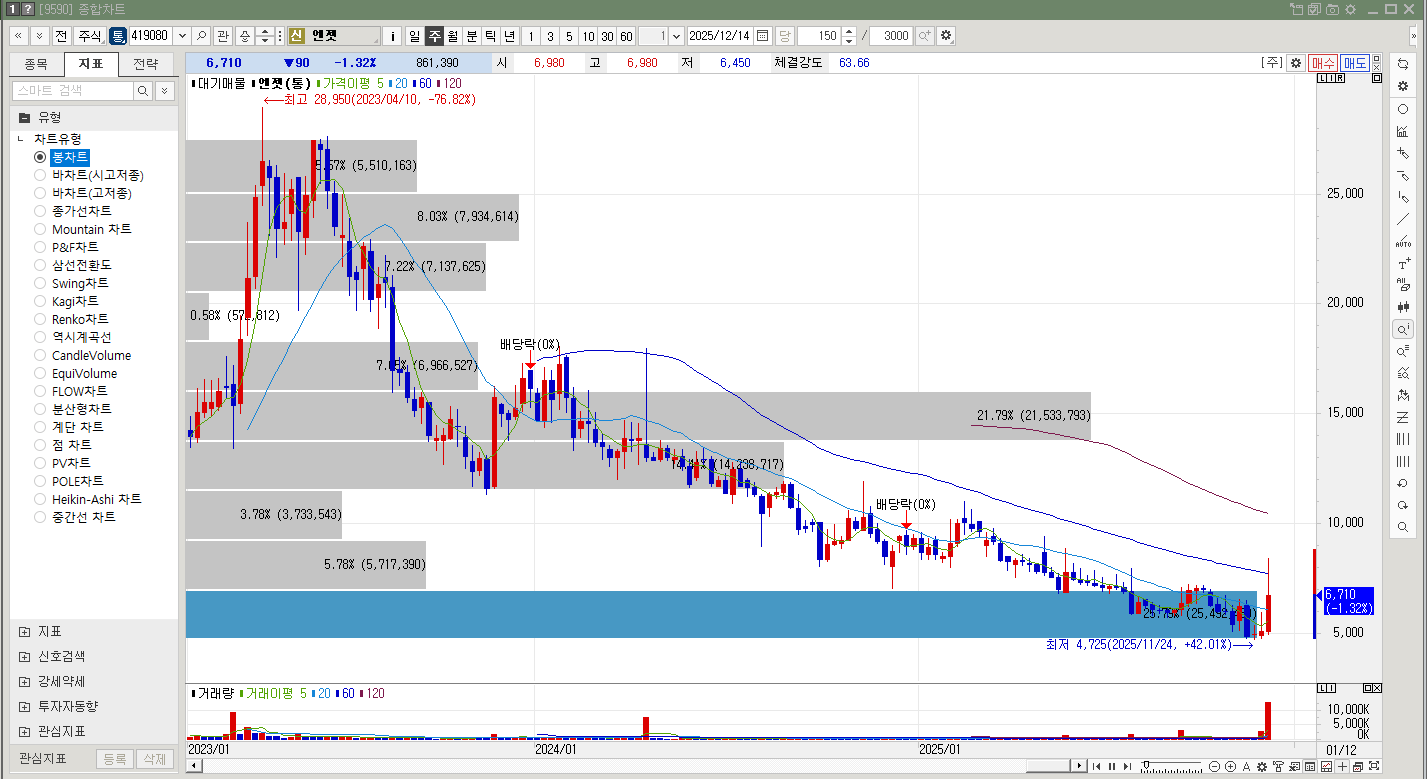1427x779 pixels.
Task: Select the trend line drawing tool
Action: tap(1403, 219)
